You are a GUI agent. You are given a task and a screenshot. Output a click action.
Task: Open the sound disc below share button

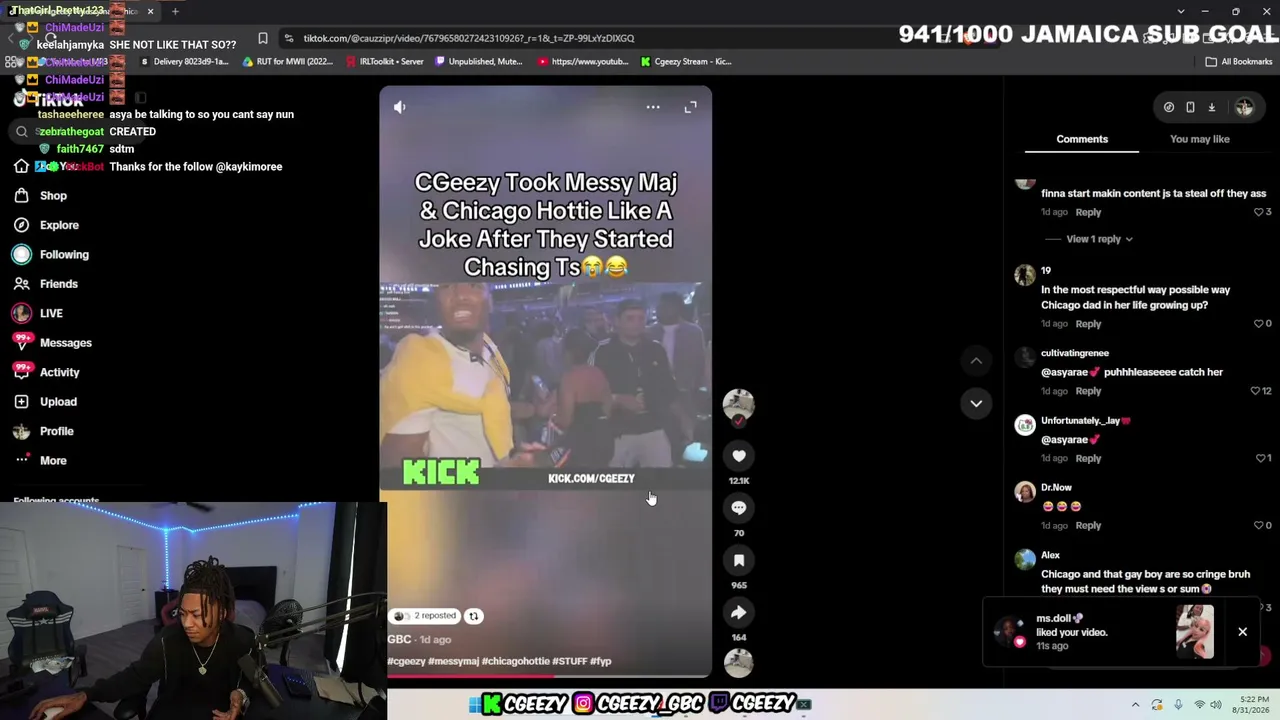click(739, 663)
